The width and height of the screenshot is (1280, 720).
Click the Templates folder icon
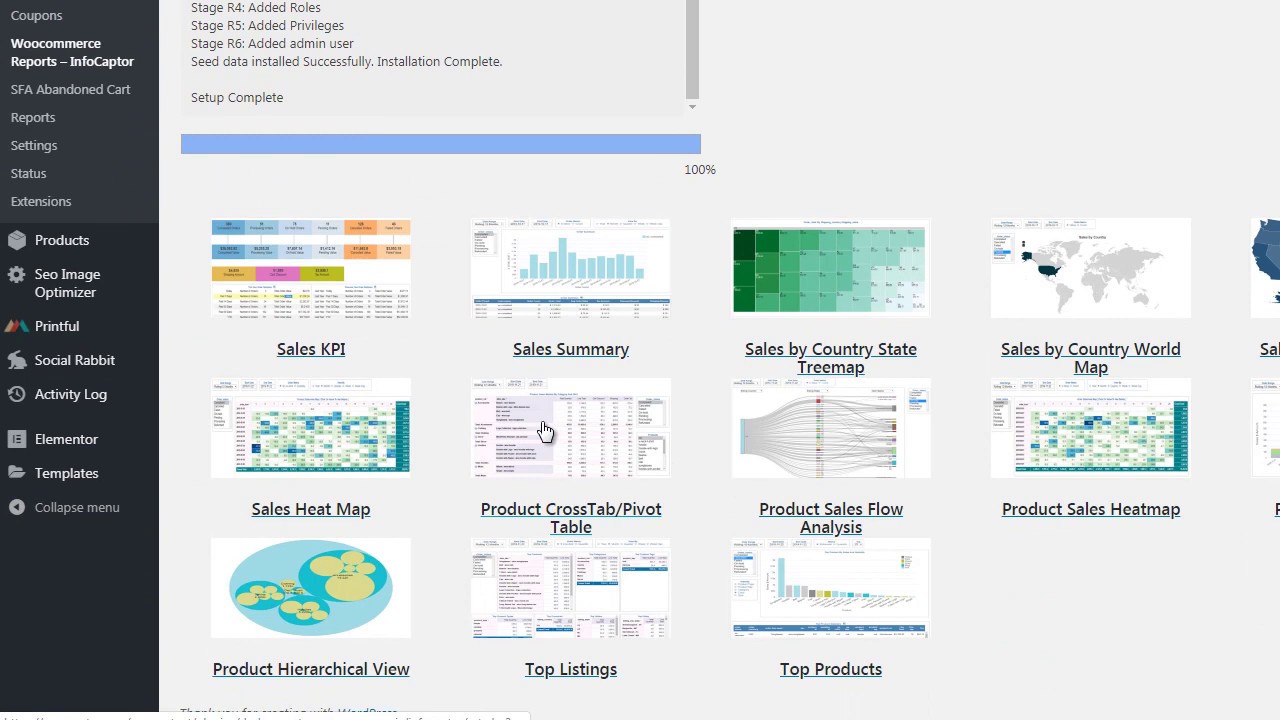(16, 473)
